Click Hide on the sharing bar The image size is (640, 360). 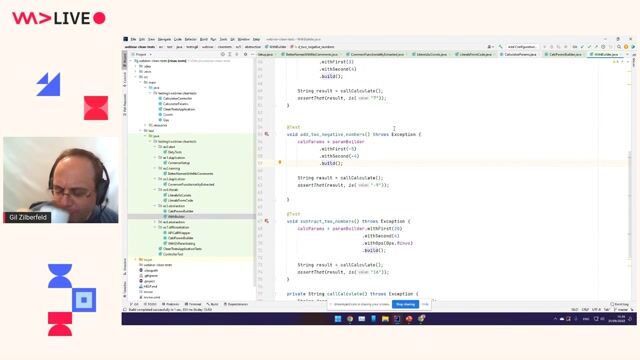425,304
